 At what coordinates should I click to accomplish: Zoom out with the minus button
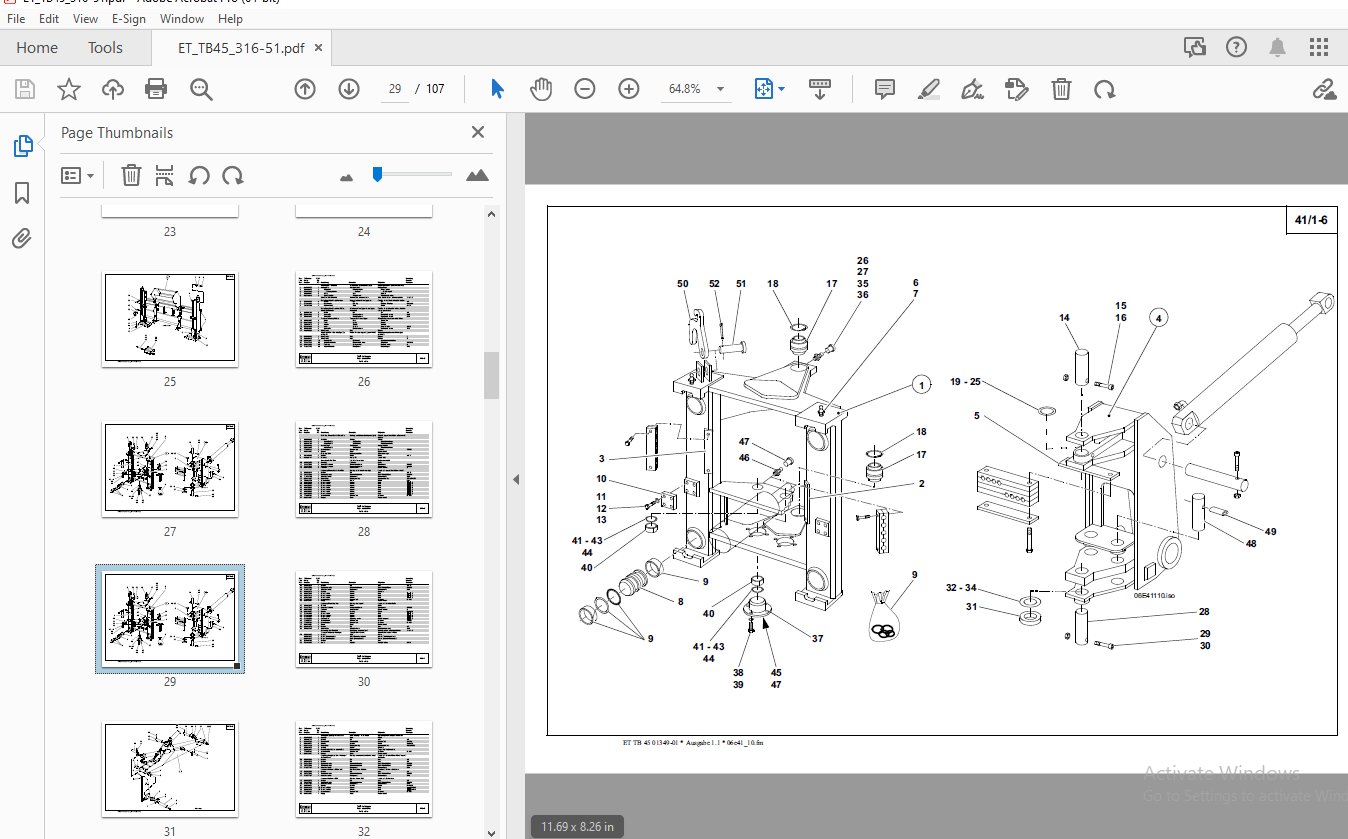[x=585, y=89]
